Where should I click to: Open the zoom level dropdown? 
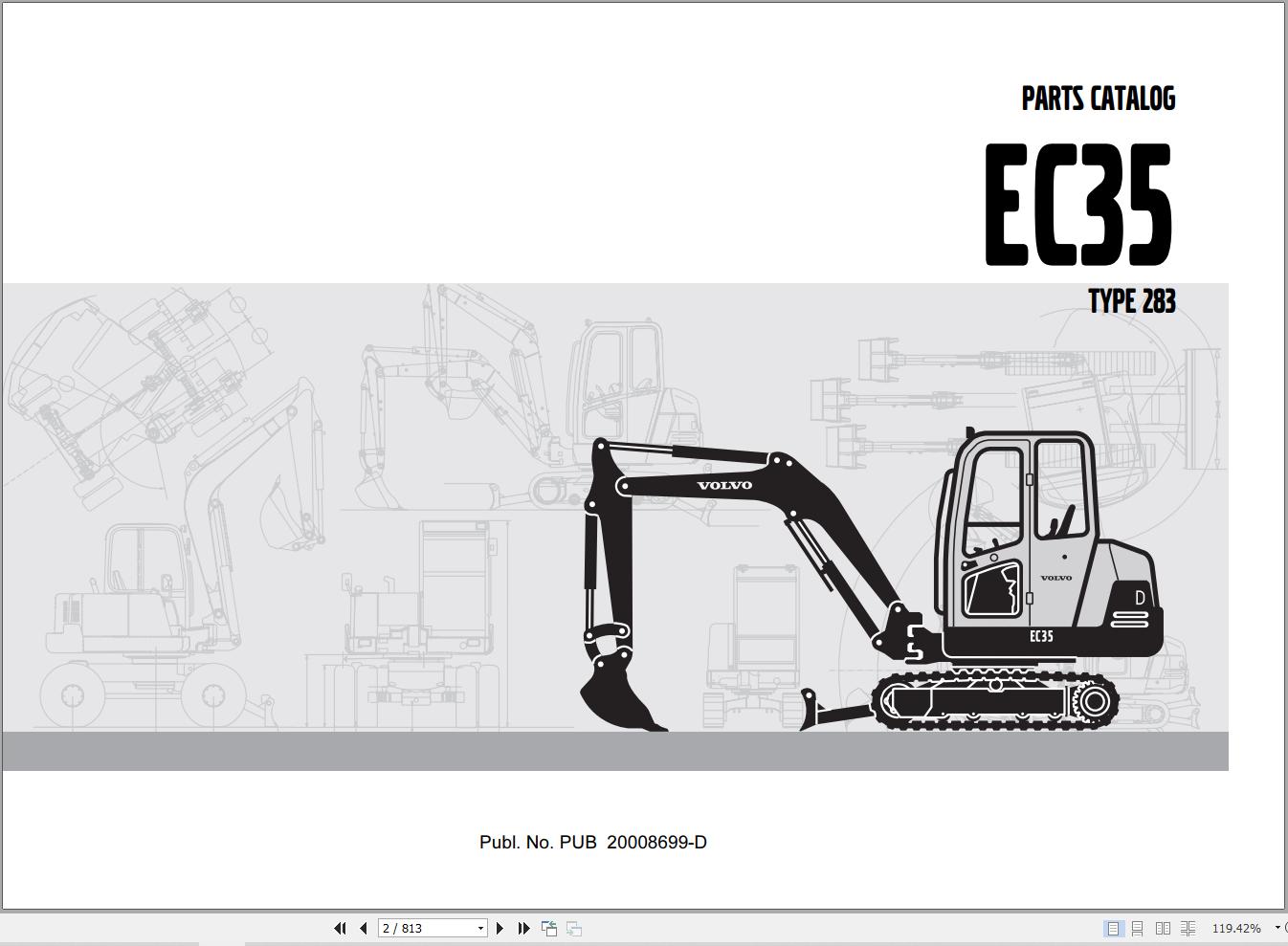1277,928
